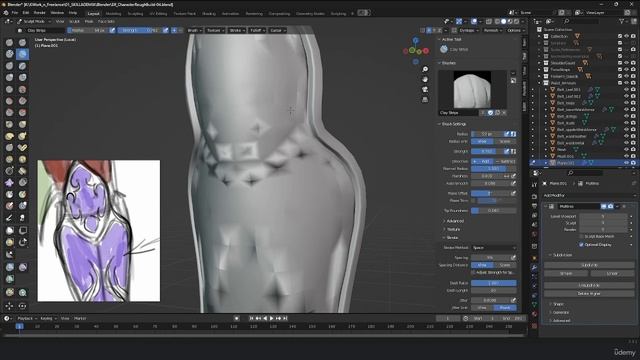Viewport: 640px width, 360px height.
Task: Click the Multires modifier name field
Action: (x=578, y=207)
